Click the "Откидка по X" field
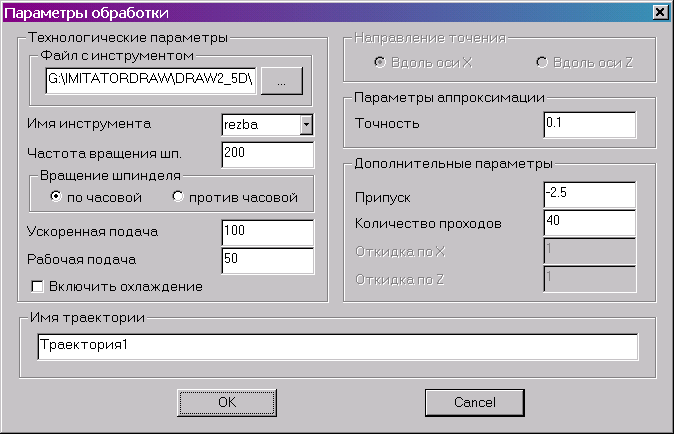 pos(589,251)
